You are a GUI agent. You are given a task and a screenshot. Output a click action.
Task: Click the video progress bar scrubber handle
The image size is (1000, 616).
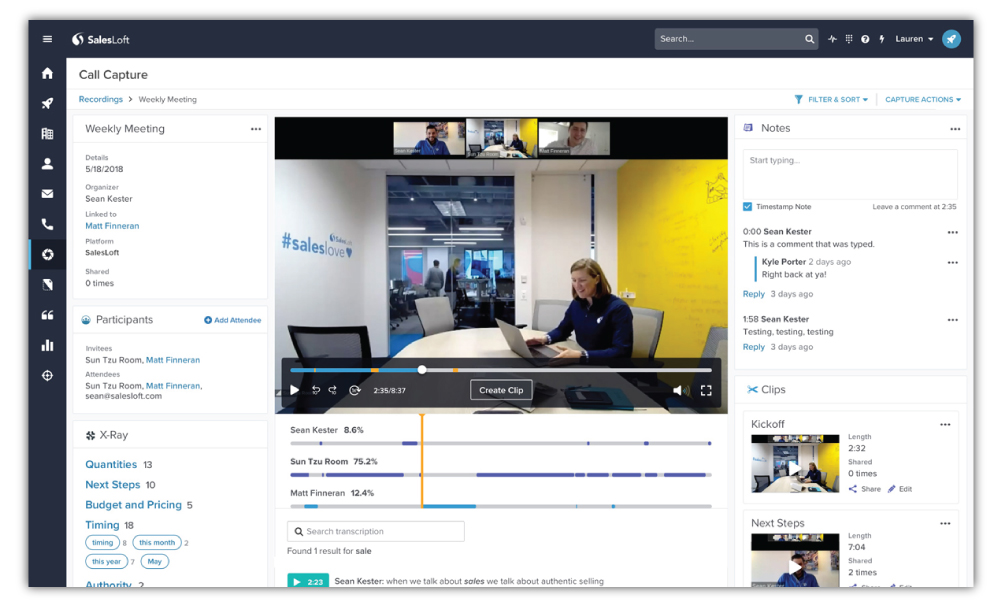point(422,370)
